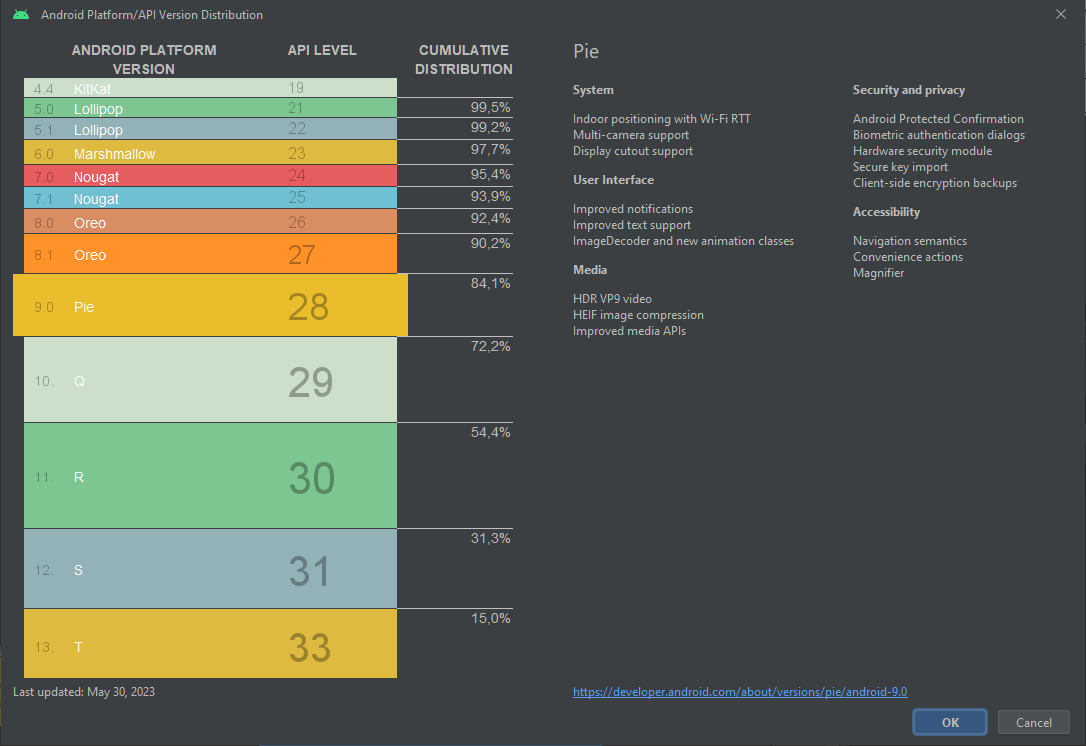
Task: Select the orange Oreo 8.1 block
Action: 210,254
